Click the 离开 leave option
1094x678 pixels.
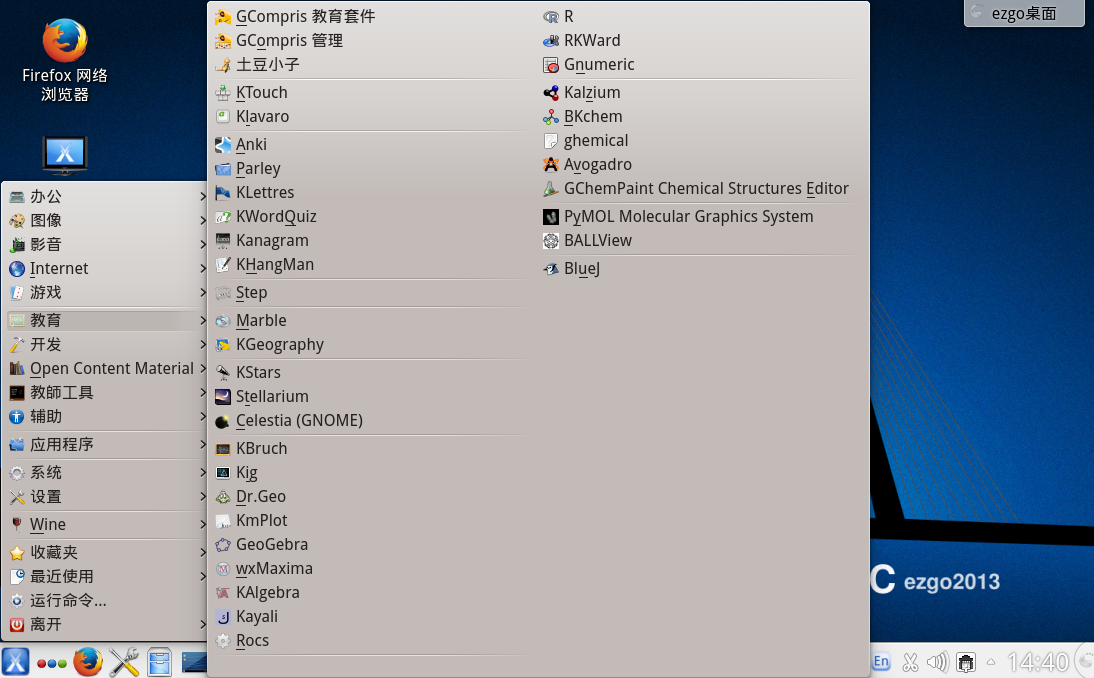tap(45, 624)
